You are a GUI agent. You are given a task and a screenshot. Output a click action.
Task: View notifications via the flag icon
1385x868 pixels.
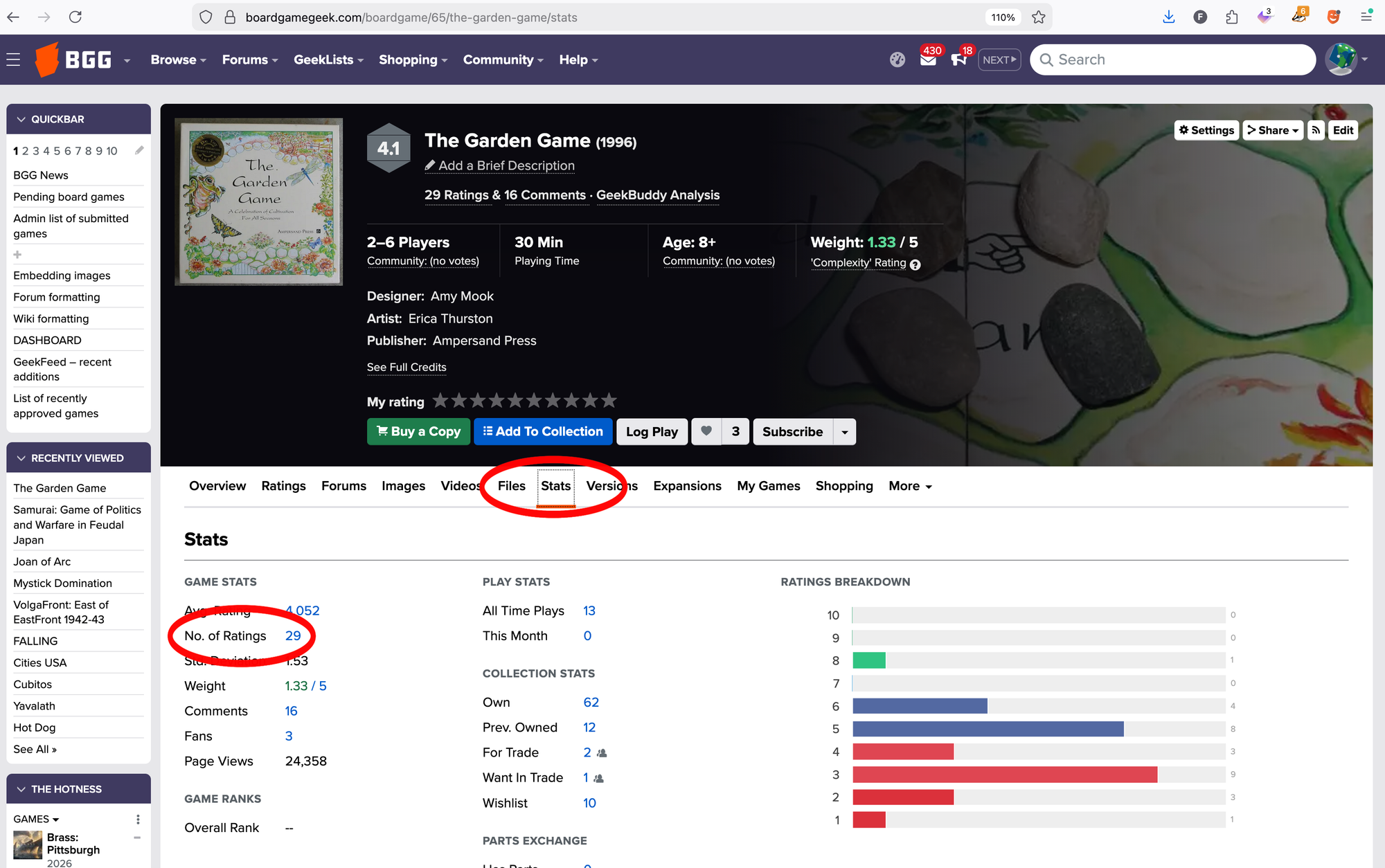[960, 60]
